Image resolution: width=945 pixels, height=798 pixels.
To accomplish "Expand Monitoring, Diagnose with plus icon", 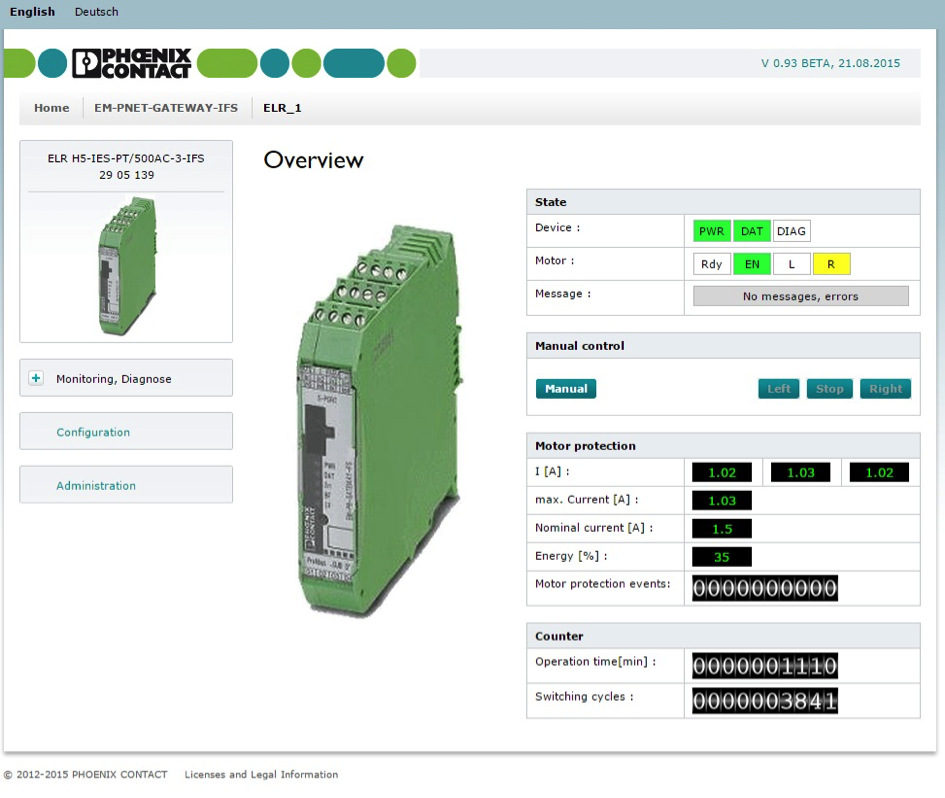I will [x=37, y=379].
